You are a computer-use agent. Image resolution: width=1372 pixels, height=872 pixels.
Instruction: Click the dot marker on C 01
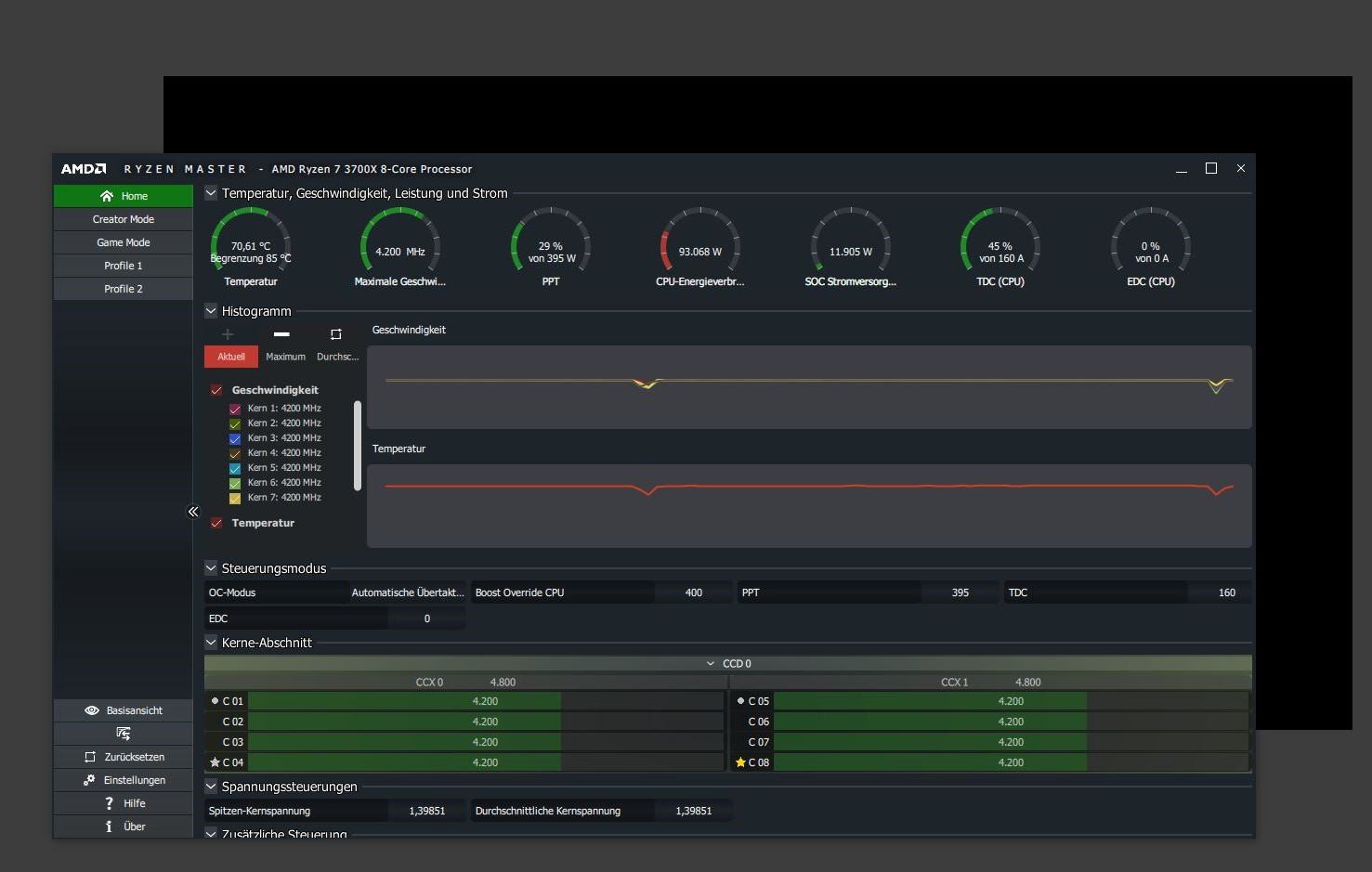215,701
